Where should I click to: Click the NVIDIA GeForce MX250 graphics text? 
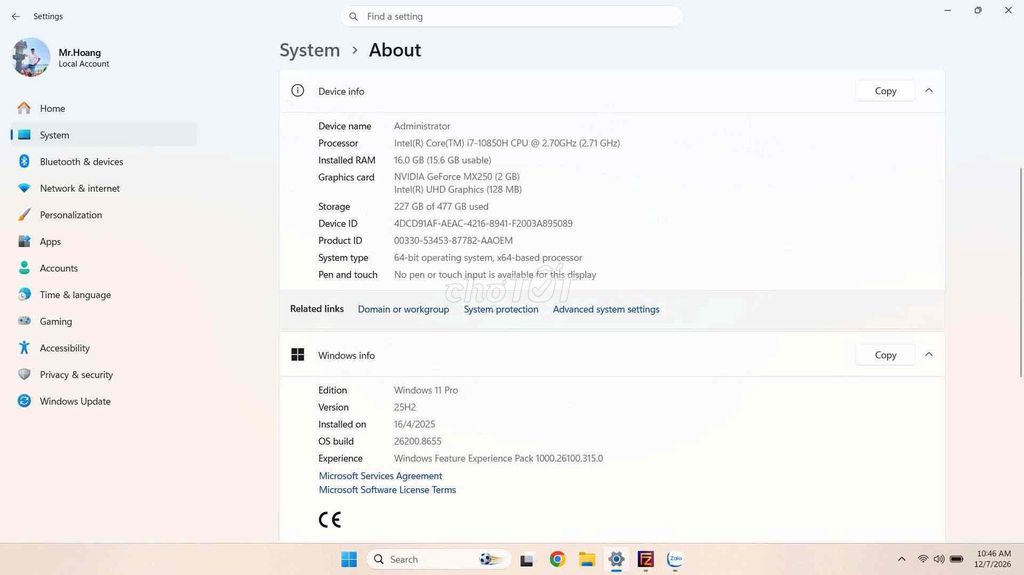point(456,176)
